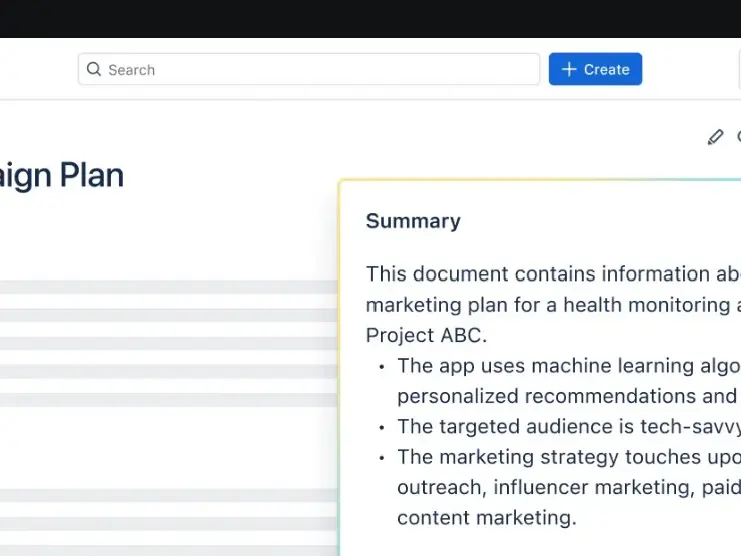Click the Summary heading in the panel
The height and width of the screenshot is (556, 741).
pyautogui.click(x=413, y=221)
